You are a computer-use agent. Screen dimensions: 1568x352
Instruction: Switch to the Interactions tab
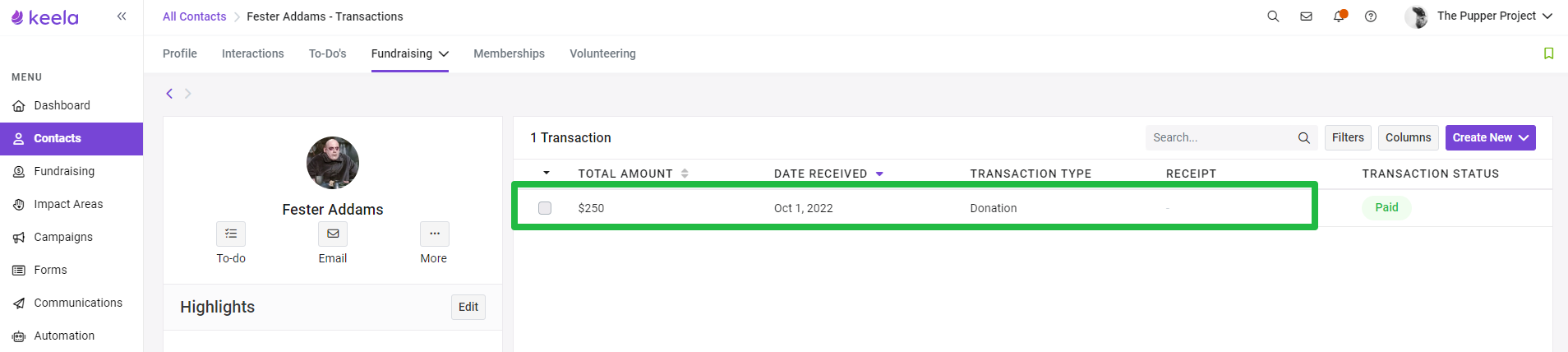point(253,53)
